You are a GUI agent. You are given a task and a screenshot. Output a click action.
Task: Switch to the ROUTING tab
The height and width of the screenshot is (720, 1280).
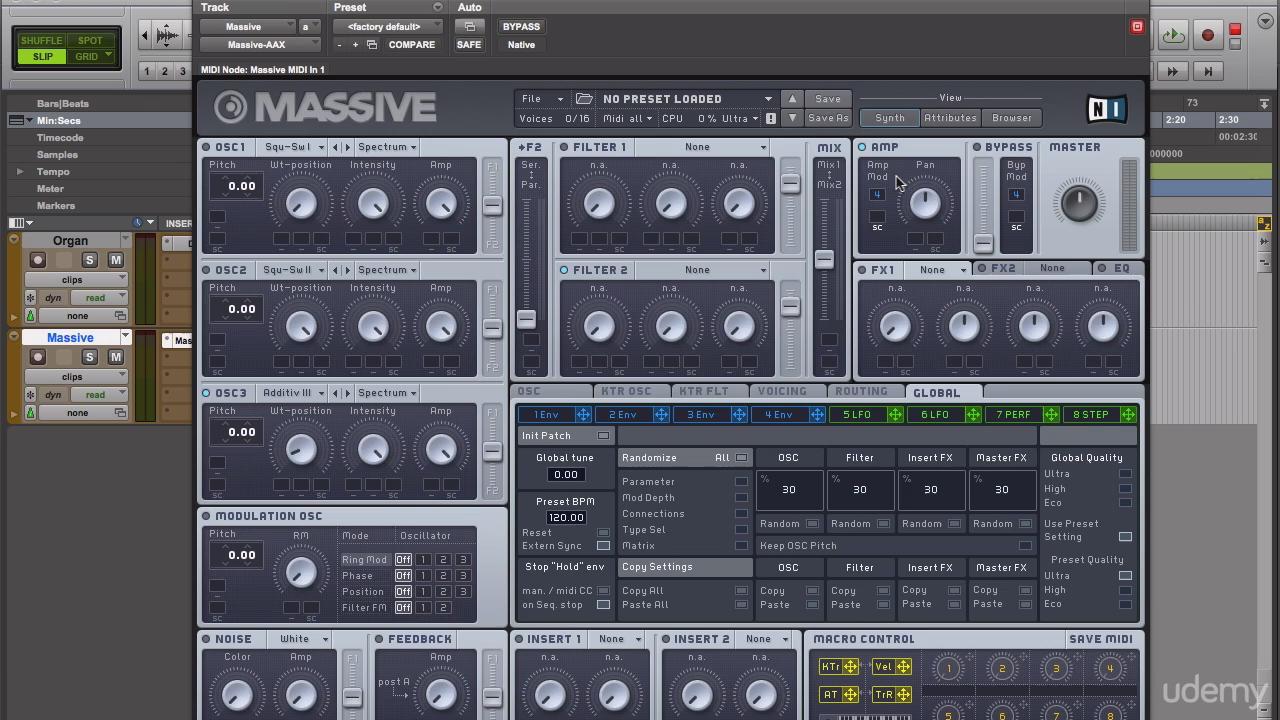(x=862, y=391)
